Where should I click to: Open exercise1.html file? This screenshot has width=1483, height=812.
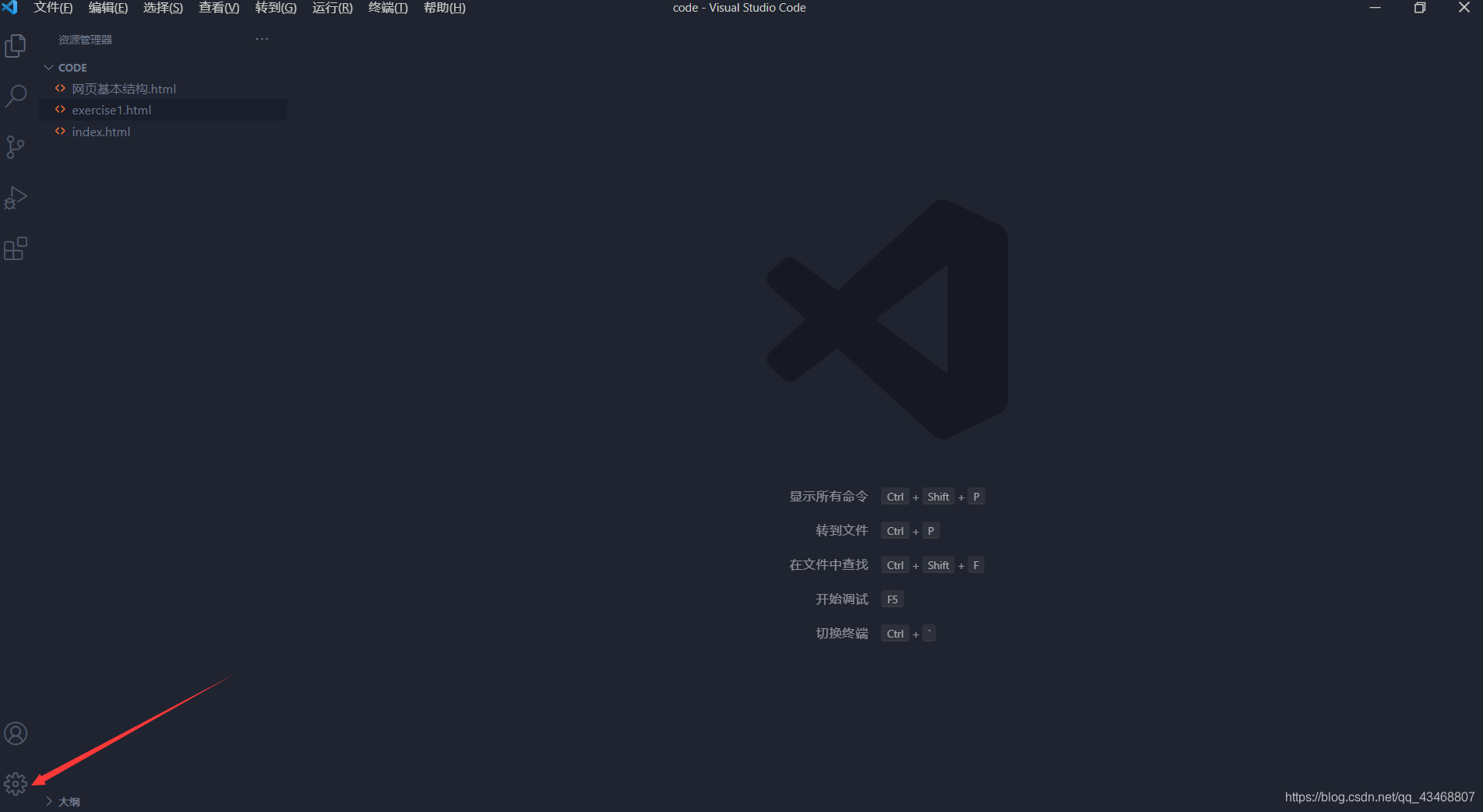[x=164, y=110]
